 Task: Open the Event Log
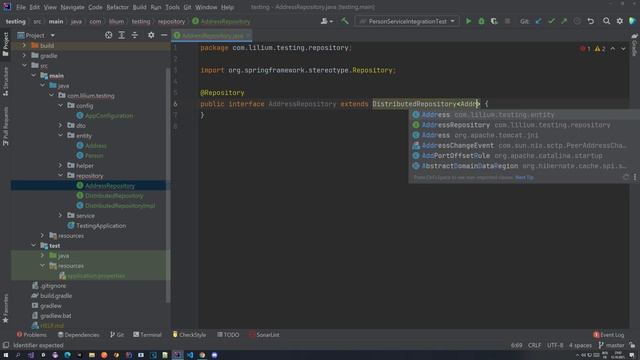pos(609,335)
